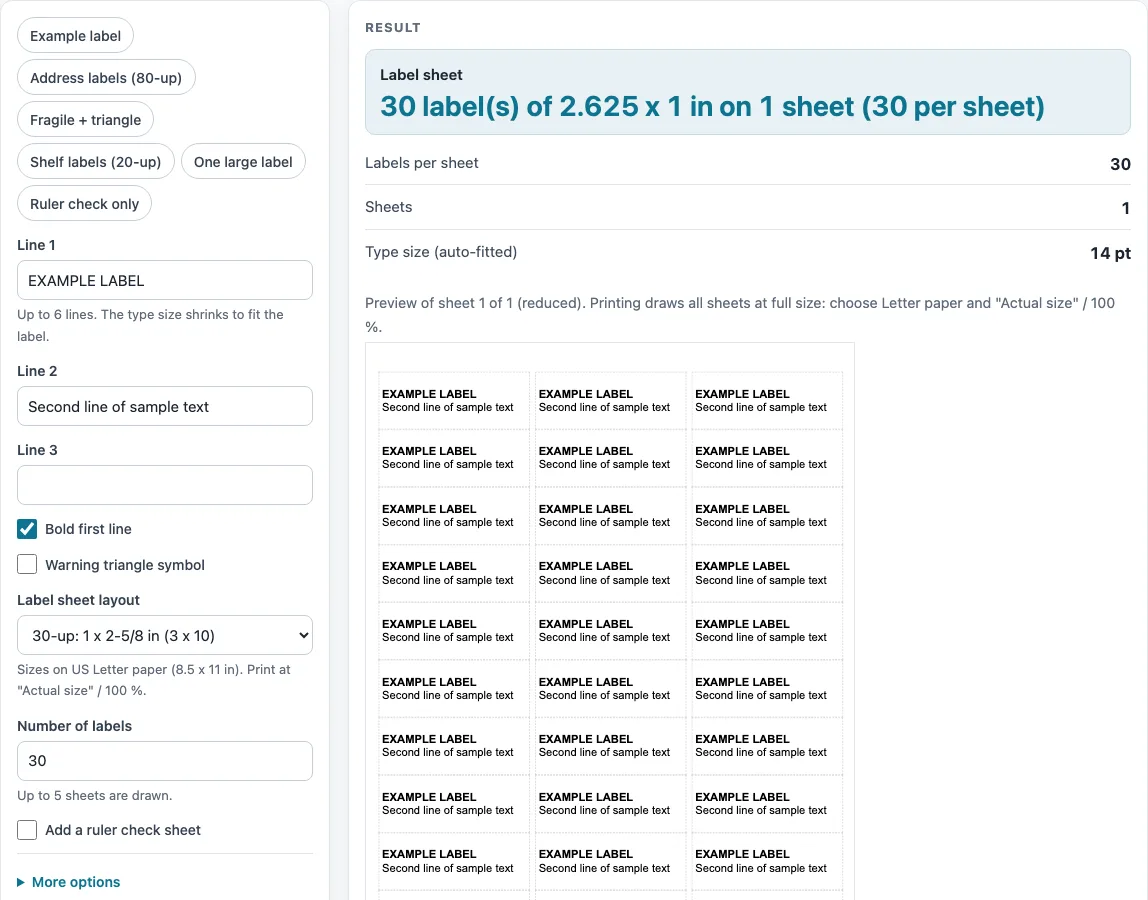Select the Ruler check only preset

(x=84, y=204)
